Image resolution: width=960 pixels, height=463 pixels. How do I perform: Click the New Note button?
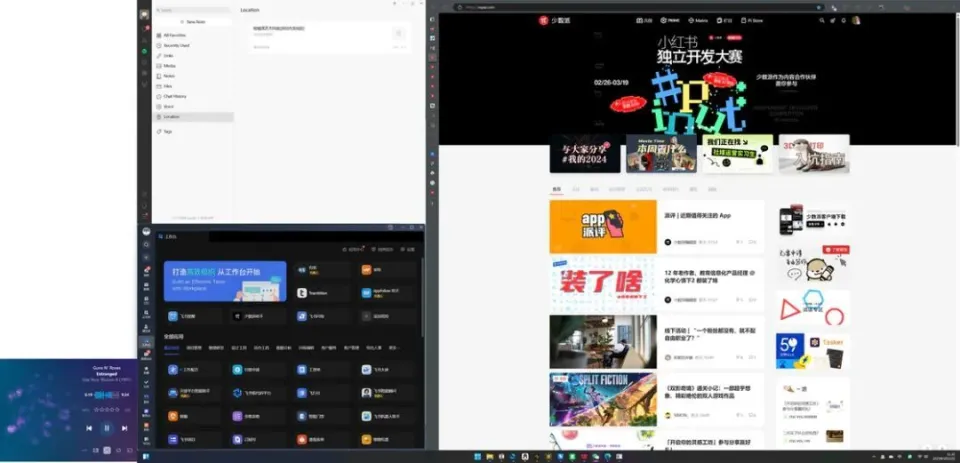195,20
